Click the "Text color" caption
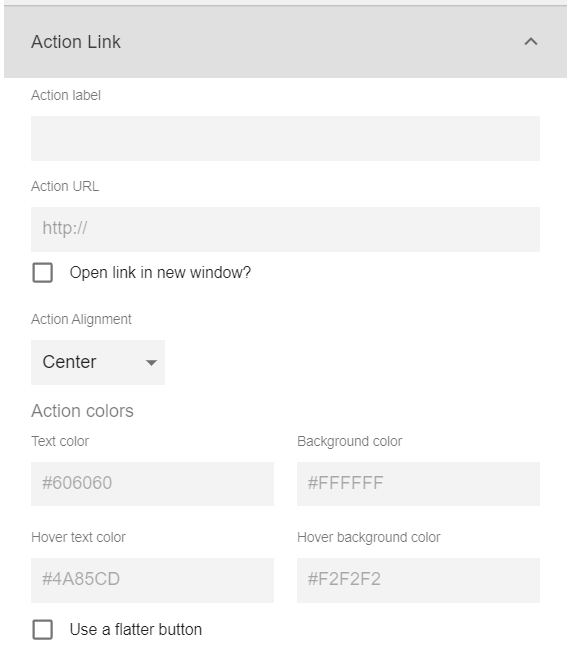576x645 pixels. (x=60, y=441)
